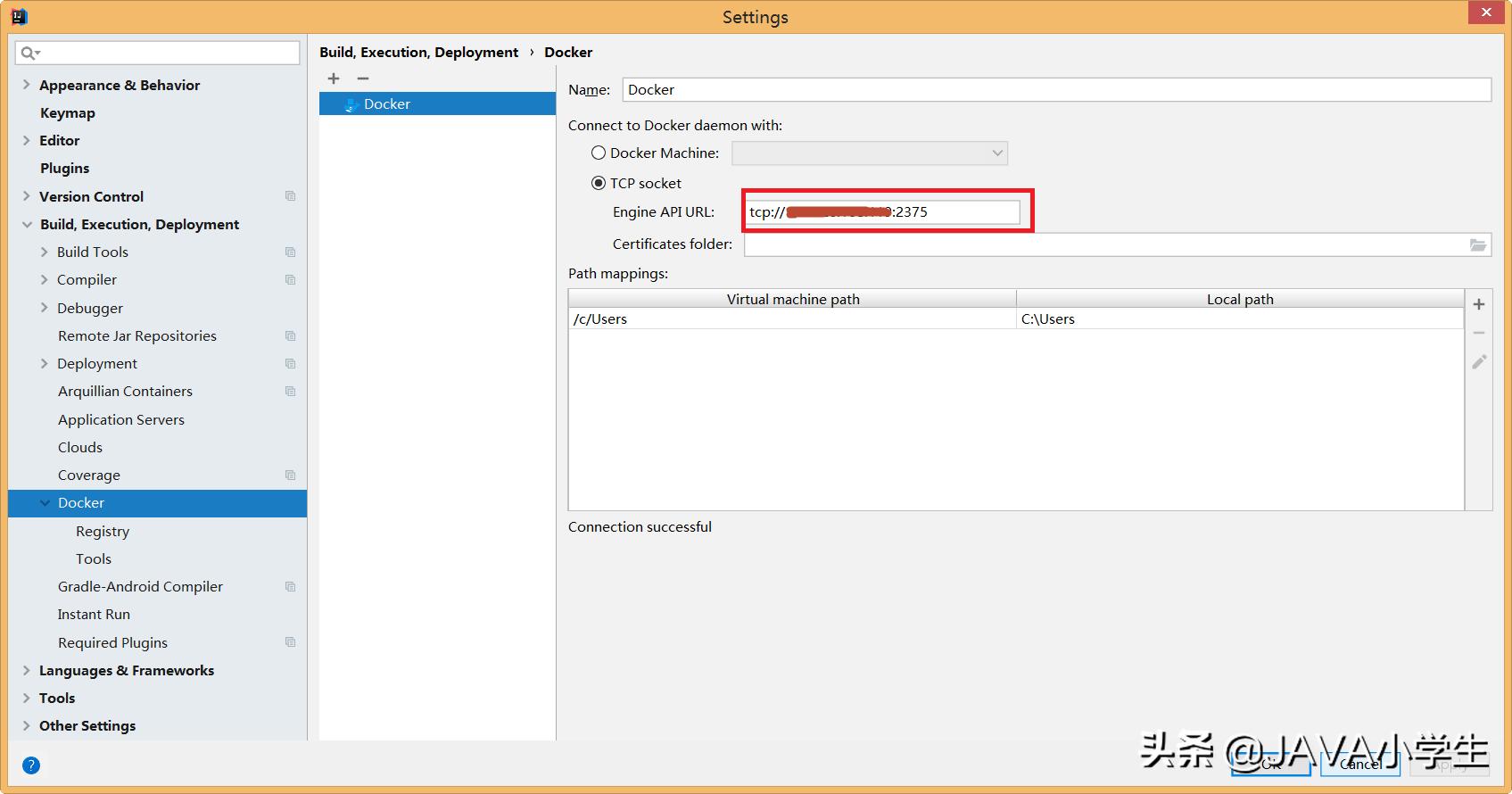
Task: Click the minus icon to remove Docker configuration
Action: [x=363, y=79]
